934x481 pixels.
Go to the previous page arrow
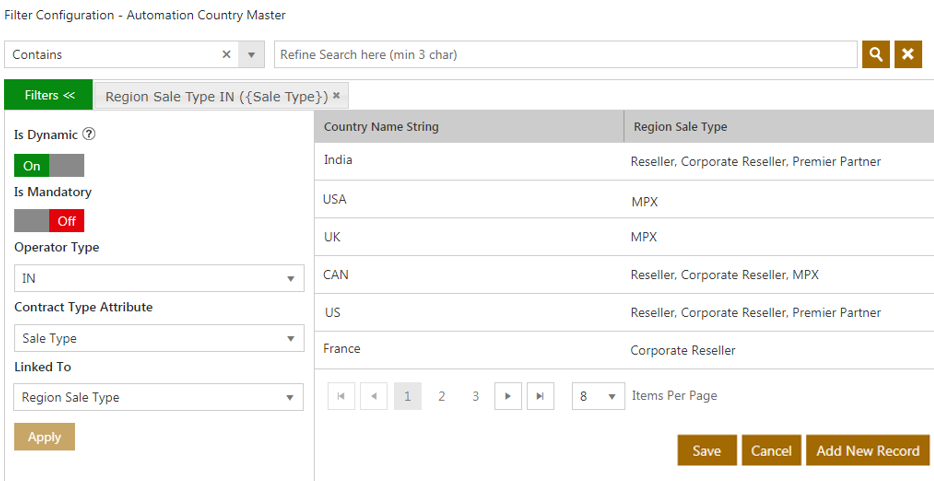click(374, 396)
